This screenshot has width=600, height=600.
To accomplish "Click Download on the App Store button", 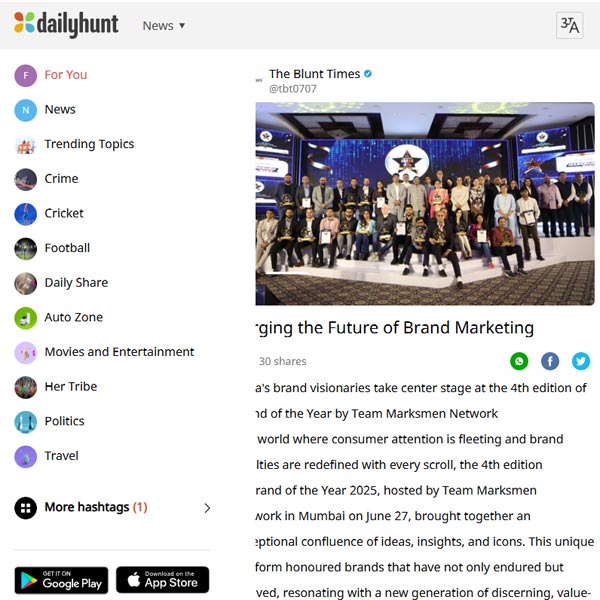I will [x=162, y=580].
